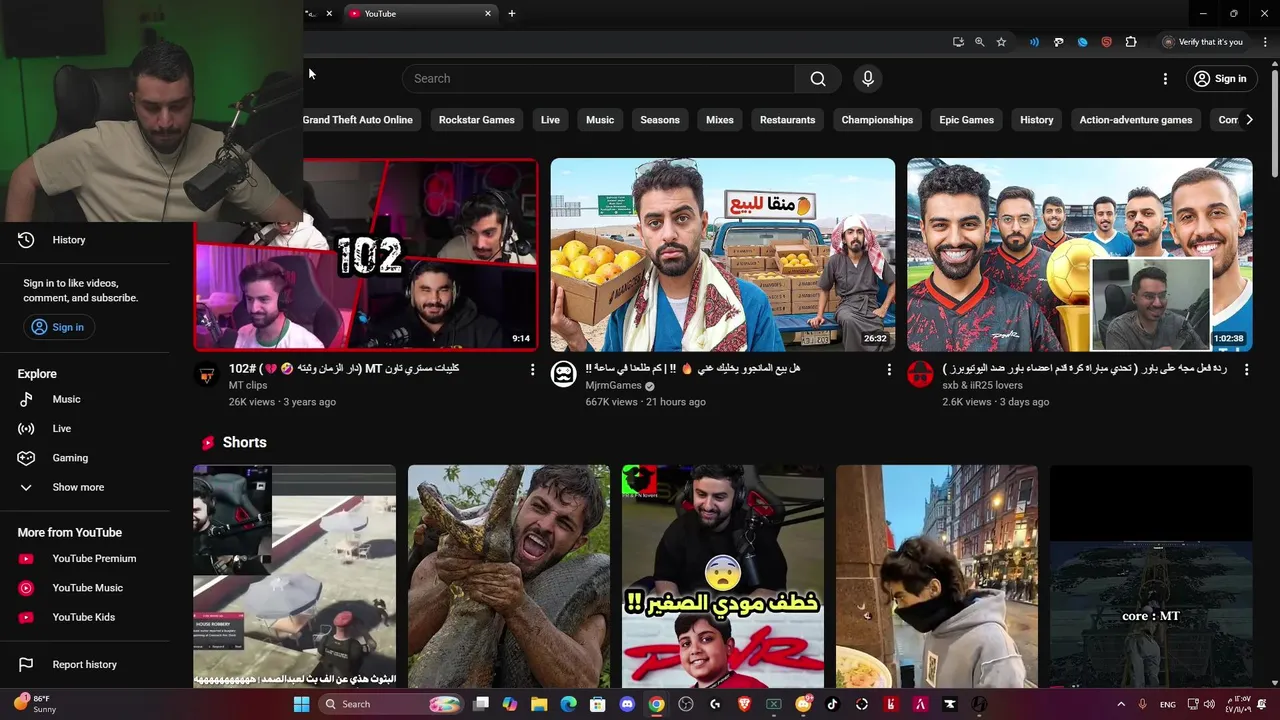Open YouTube Kids link
Viewport: 1280px width, 720px height.
coord(85,617)
